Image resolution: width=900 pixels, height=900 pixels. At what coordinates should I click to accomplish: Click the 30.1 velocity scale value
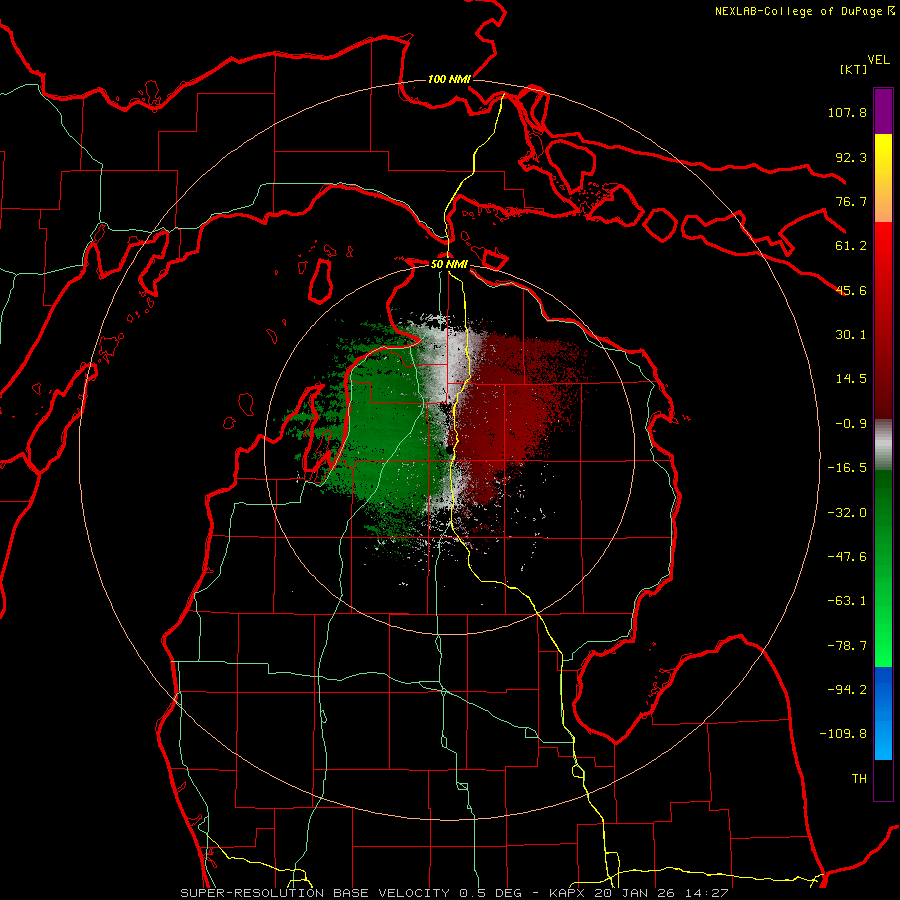(851, 335)
